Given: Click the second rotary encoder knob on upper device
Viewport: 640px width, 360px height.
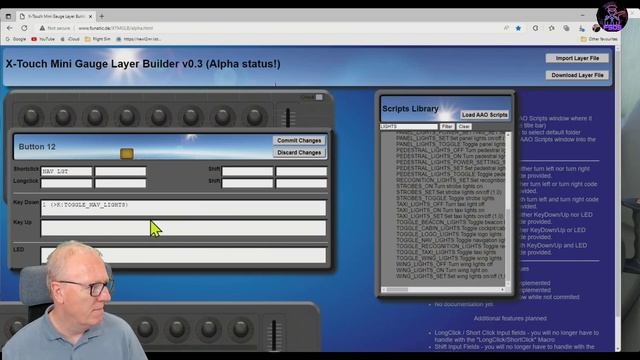Looking at the screenshot, I should (63, 117).
